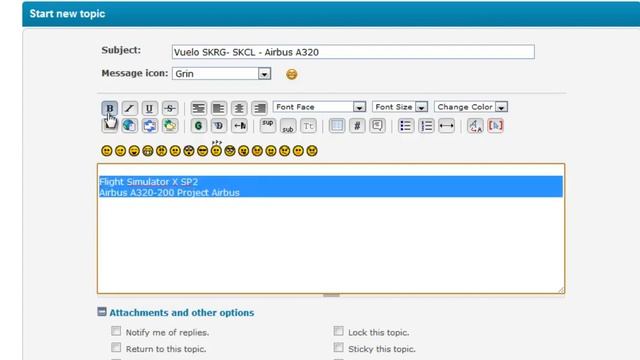Left align the selected text
640x360 pixels.
tap(219, 108)
